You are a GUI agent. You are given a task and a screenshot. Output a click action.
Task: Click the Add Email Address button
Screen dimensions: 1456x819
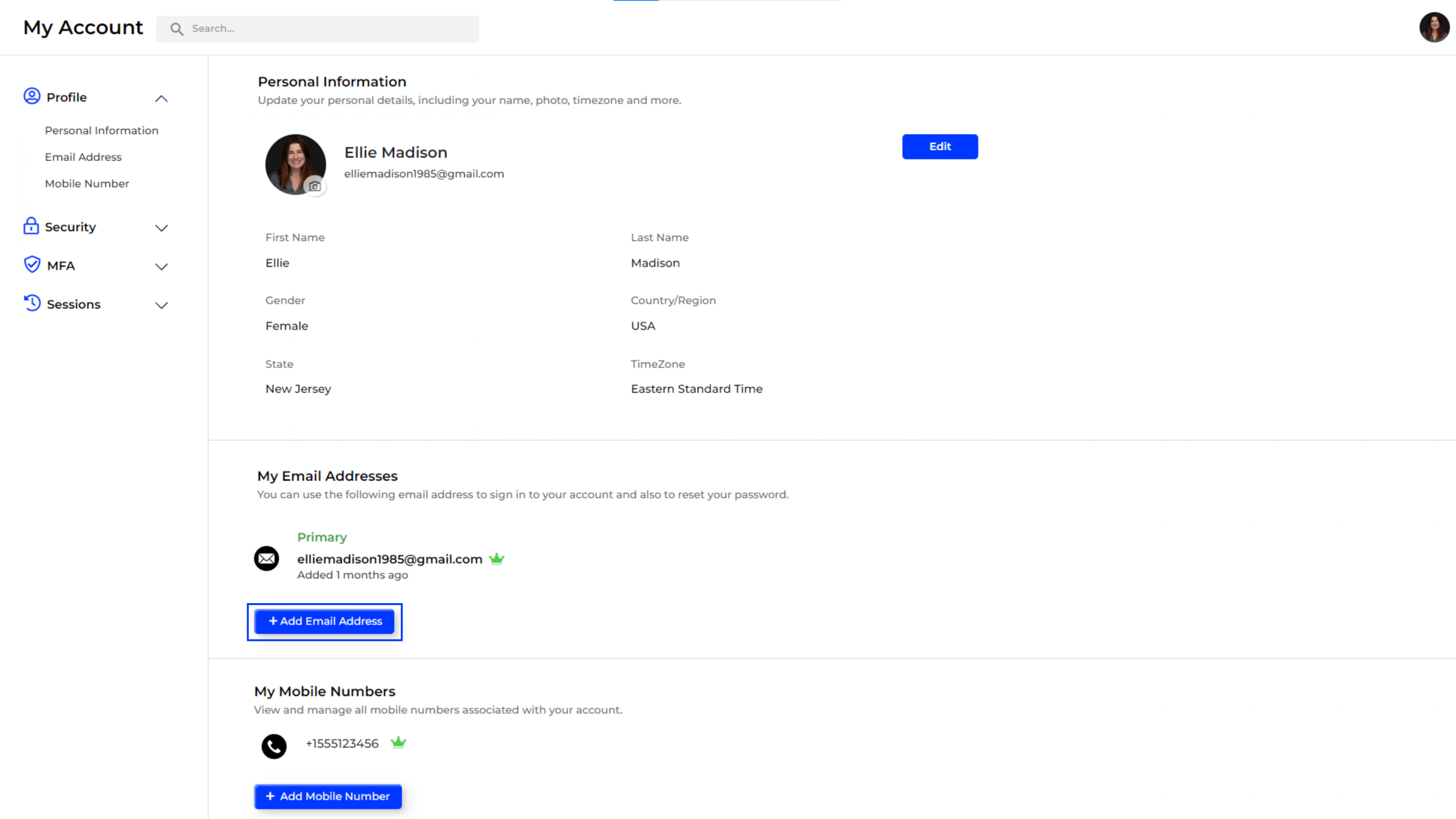coord(325,621)
